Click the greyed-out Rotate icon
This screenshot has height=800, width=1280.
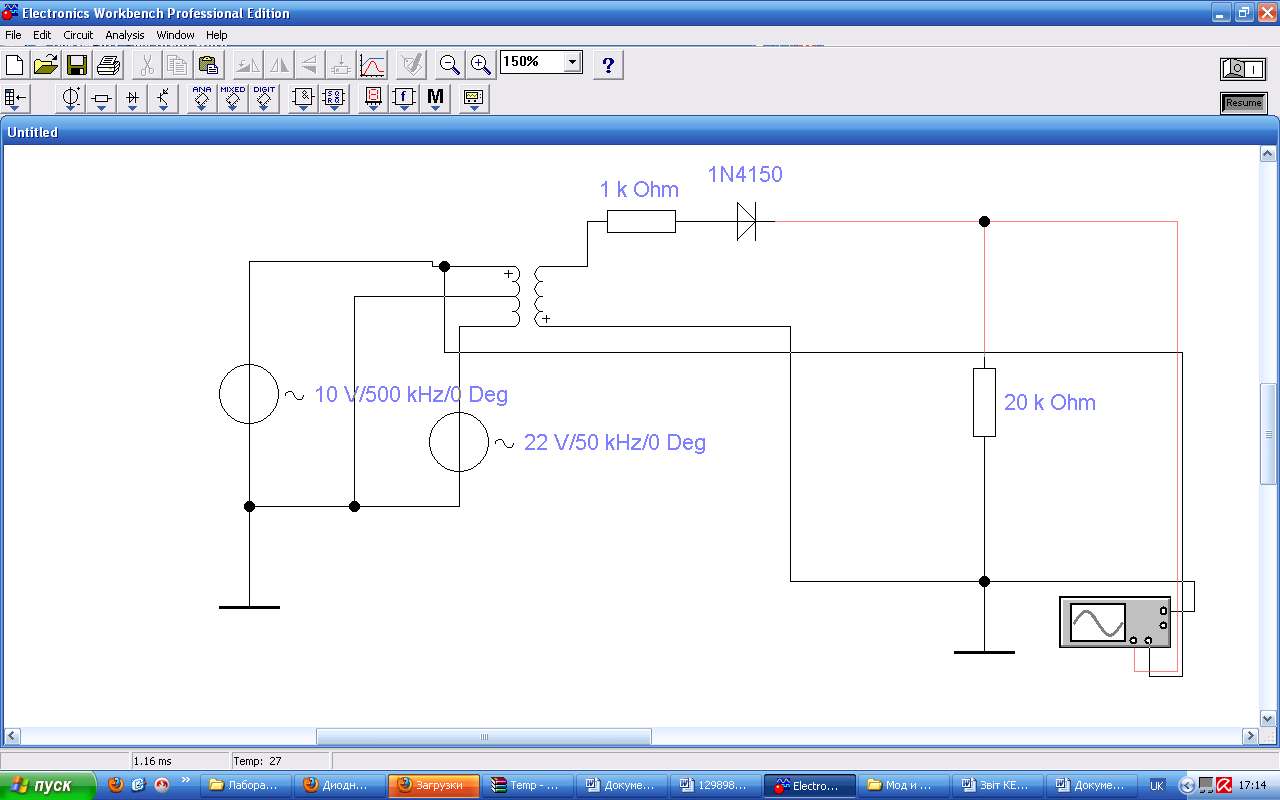click(247, 66)
